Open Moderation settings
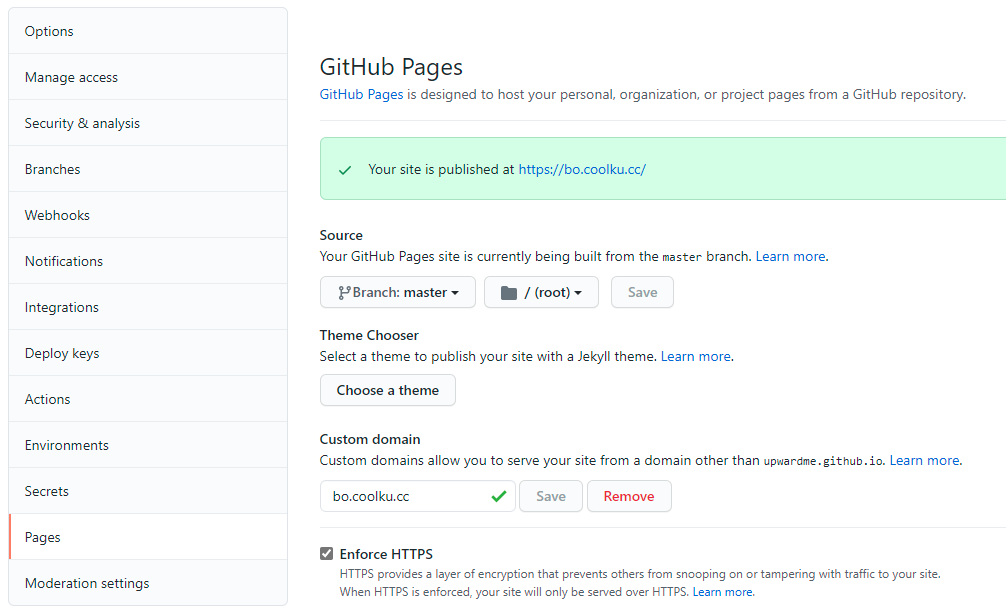Image resolution: width=1006 pixels, height=615 pixels. point(148,583)
